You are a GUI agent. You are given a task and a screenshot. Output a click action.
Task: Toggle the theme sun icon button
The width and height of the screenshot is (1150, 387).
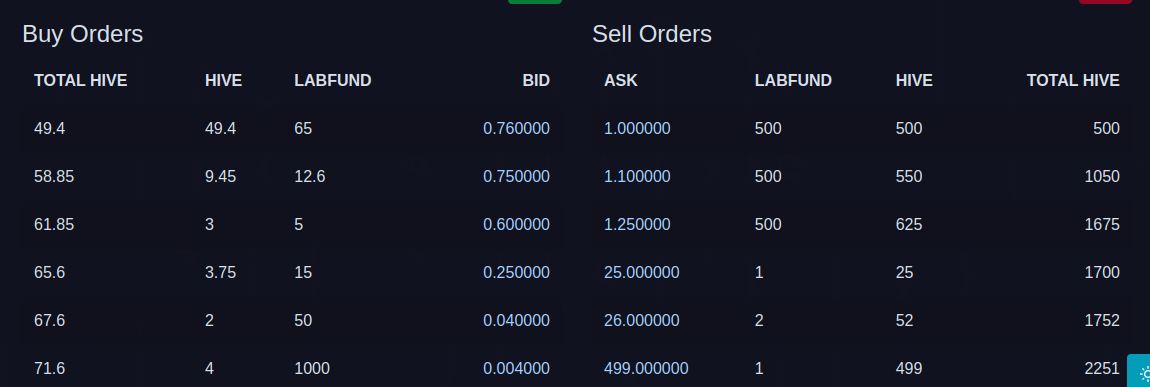pos(1139,372)
